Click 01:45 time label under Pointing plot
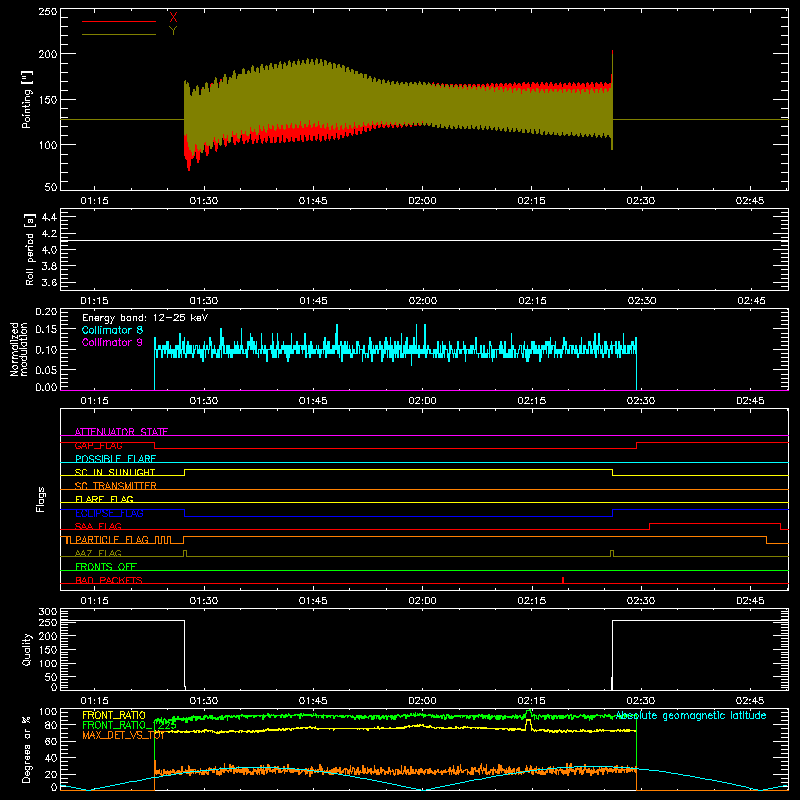800x800 pixels. tap(313, 201)
